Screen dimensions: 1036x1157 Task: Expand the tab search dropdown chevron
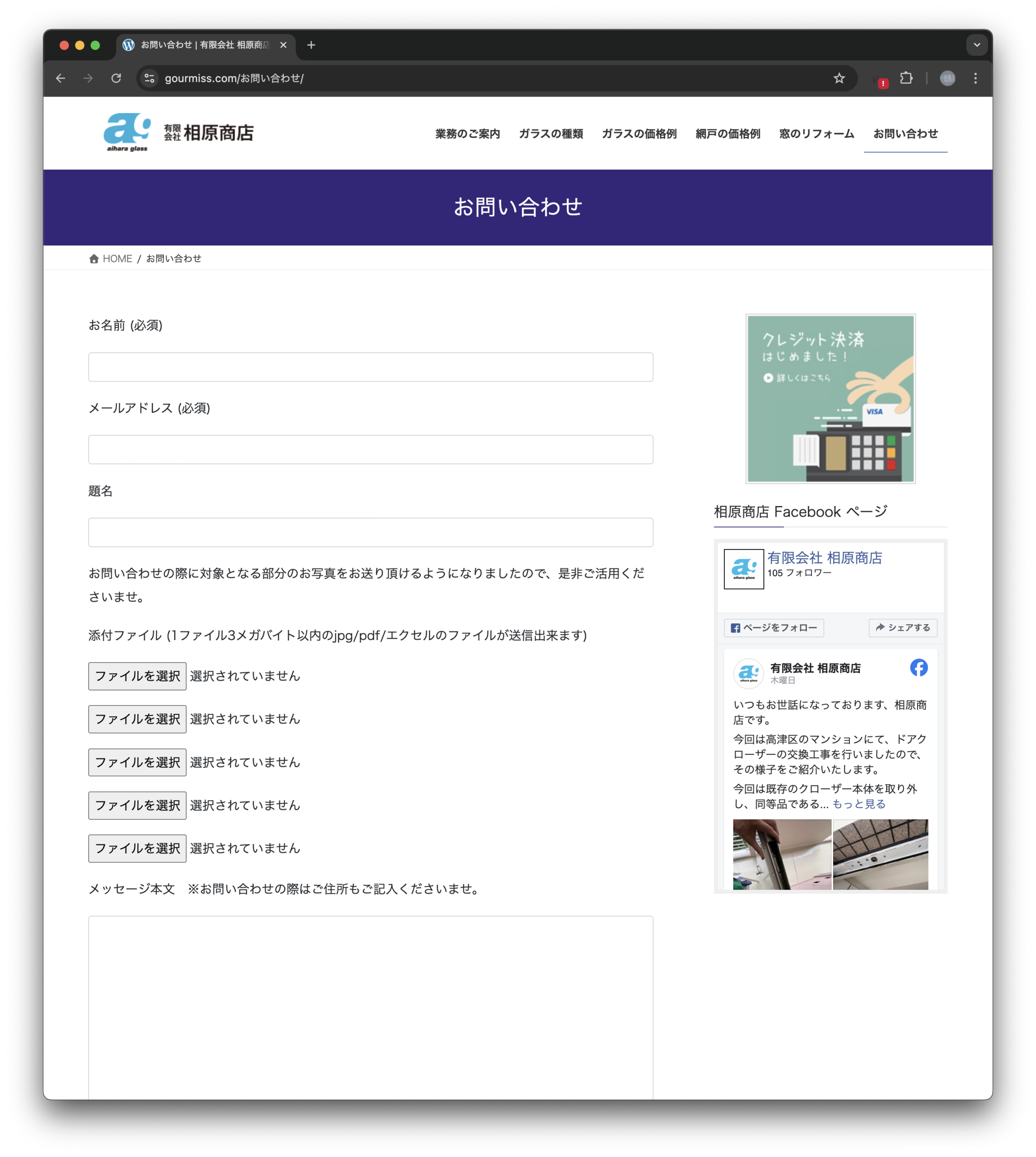pos(977,45)
